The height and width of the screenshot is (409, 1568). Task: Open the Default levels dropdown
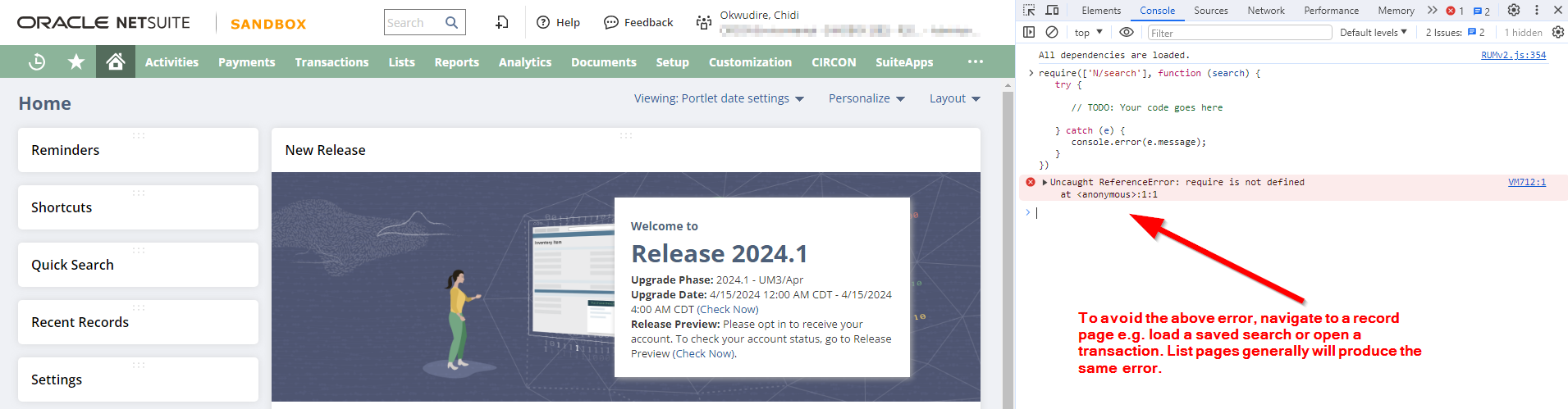click(1374, 33)
